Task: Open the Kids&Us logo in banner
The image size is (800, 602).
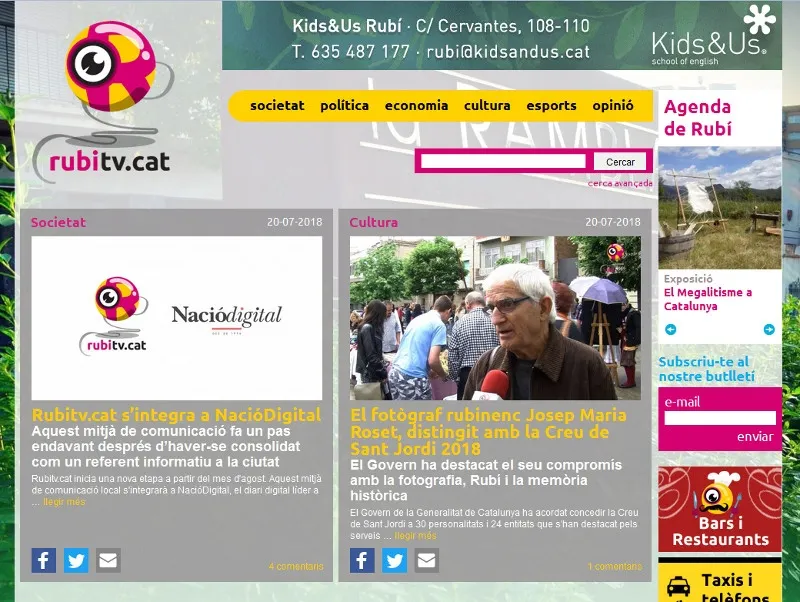Action: click(713, 36)
